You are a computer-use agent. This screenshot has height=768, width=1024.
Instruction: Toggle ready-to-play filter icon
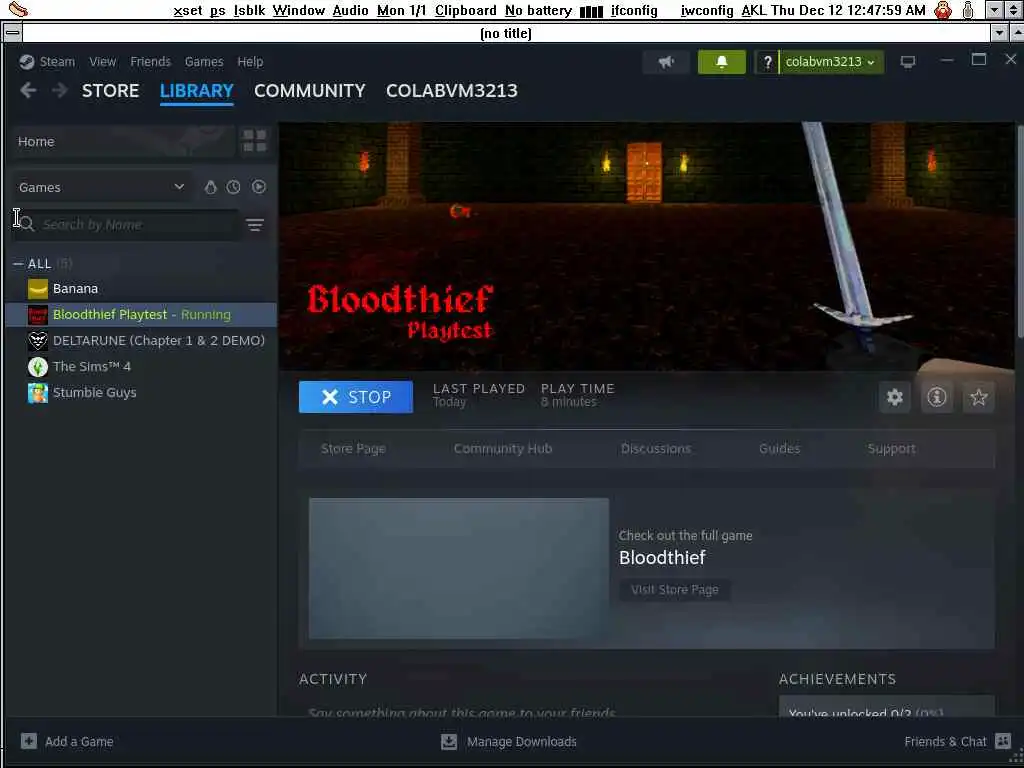pos(259,187)
